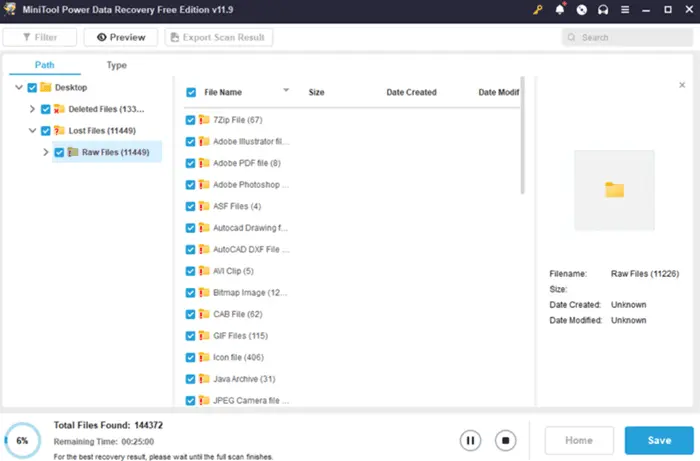Image resolution: width=700 pixels, height=461 pixels.
Task: Close the preview panel X
Action: (682, 85)
